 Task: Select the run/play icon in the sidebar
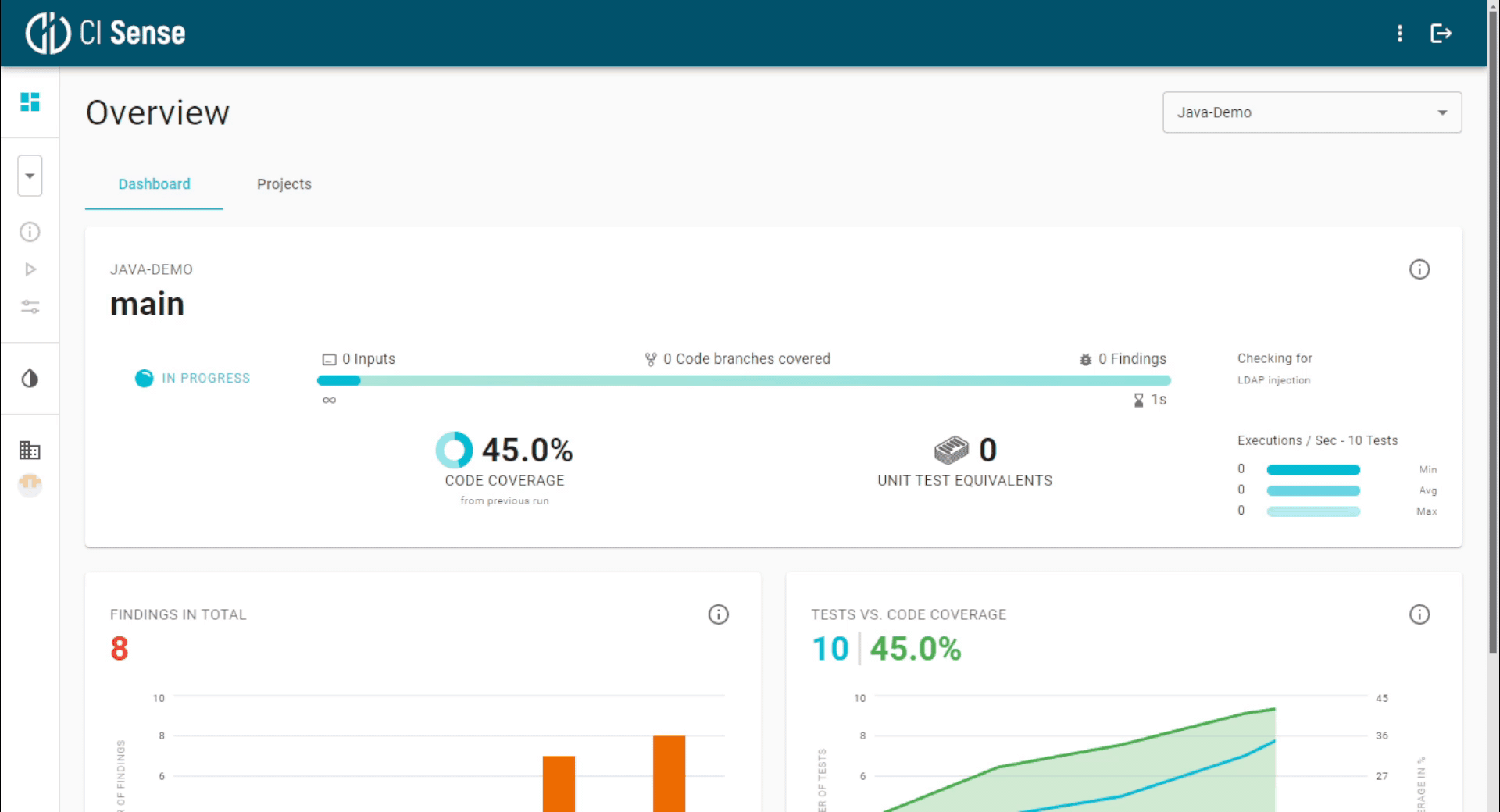pyautogui.click(x=30, y=269)
